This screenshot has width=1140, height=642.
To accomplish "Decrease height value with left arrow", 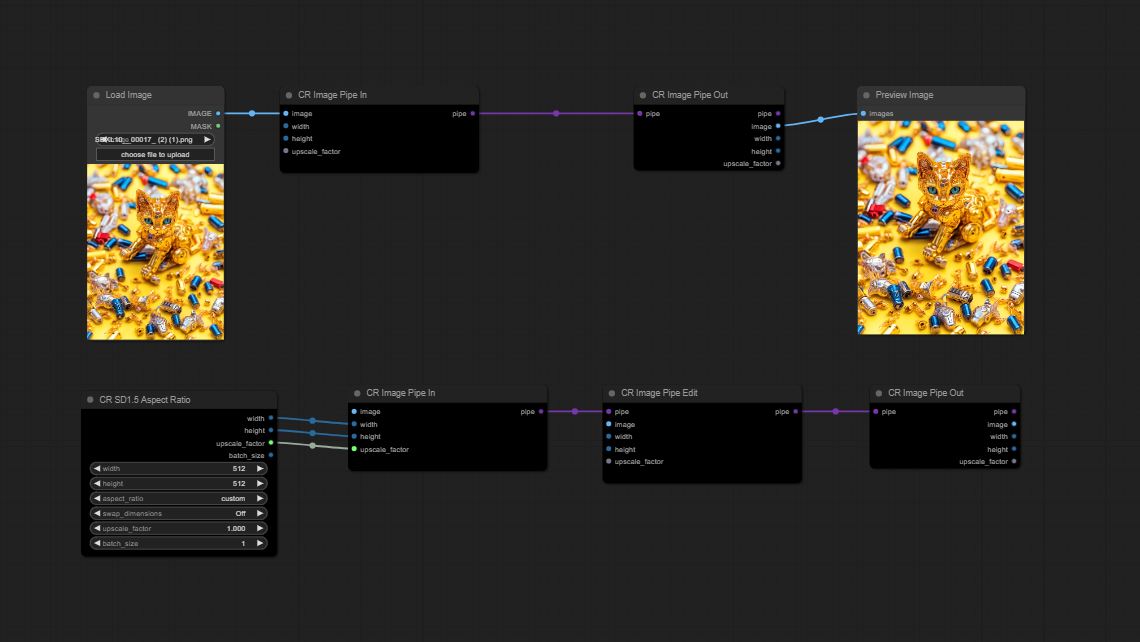I will click(x=97, y=483).
